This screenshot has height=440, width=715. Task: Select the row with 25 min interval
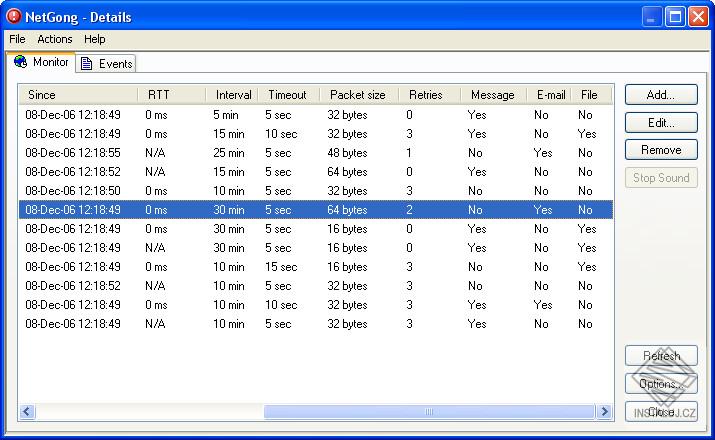pos(300,153)
